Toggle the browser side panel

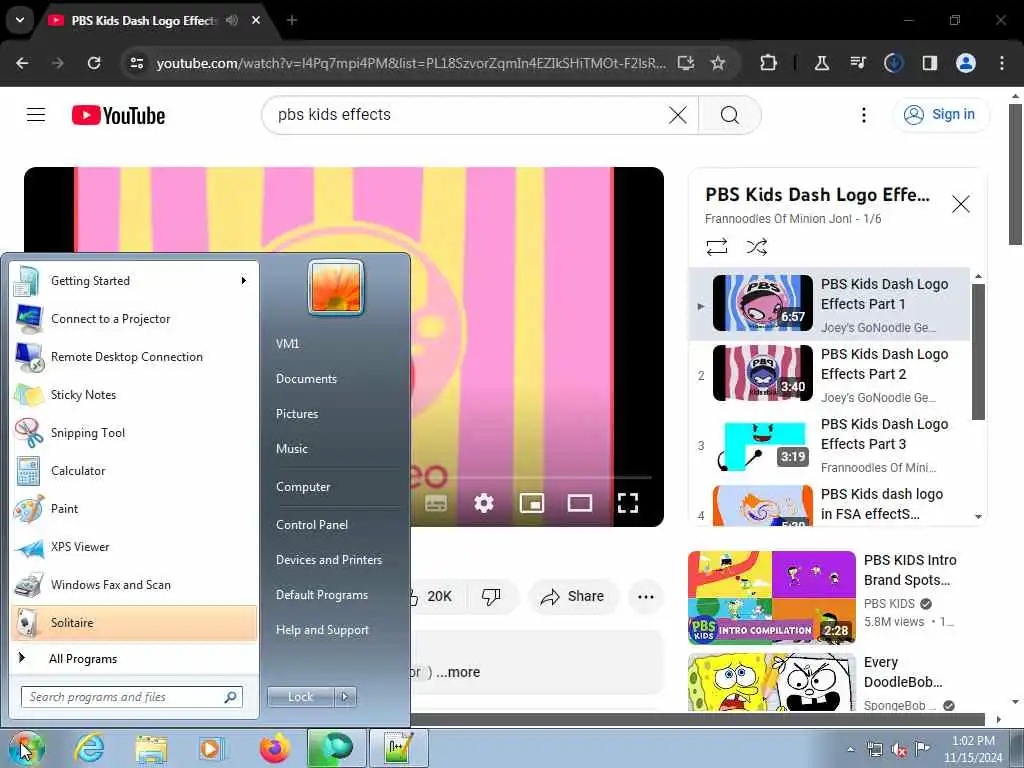(x=929, y=63)
